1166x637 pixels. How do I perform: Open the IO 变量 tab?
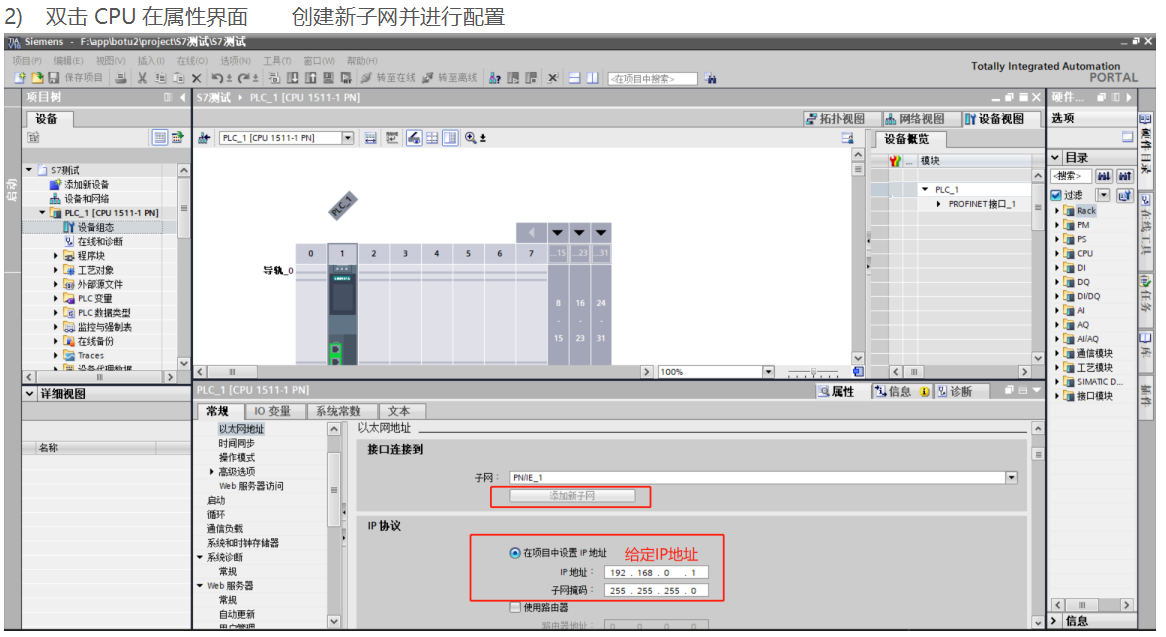click(272, 411)
